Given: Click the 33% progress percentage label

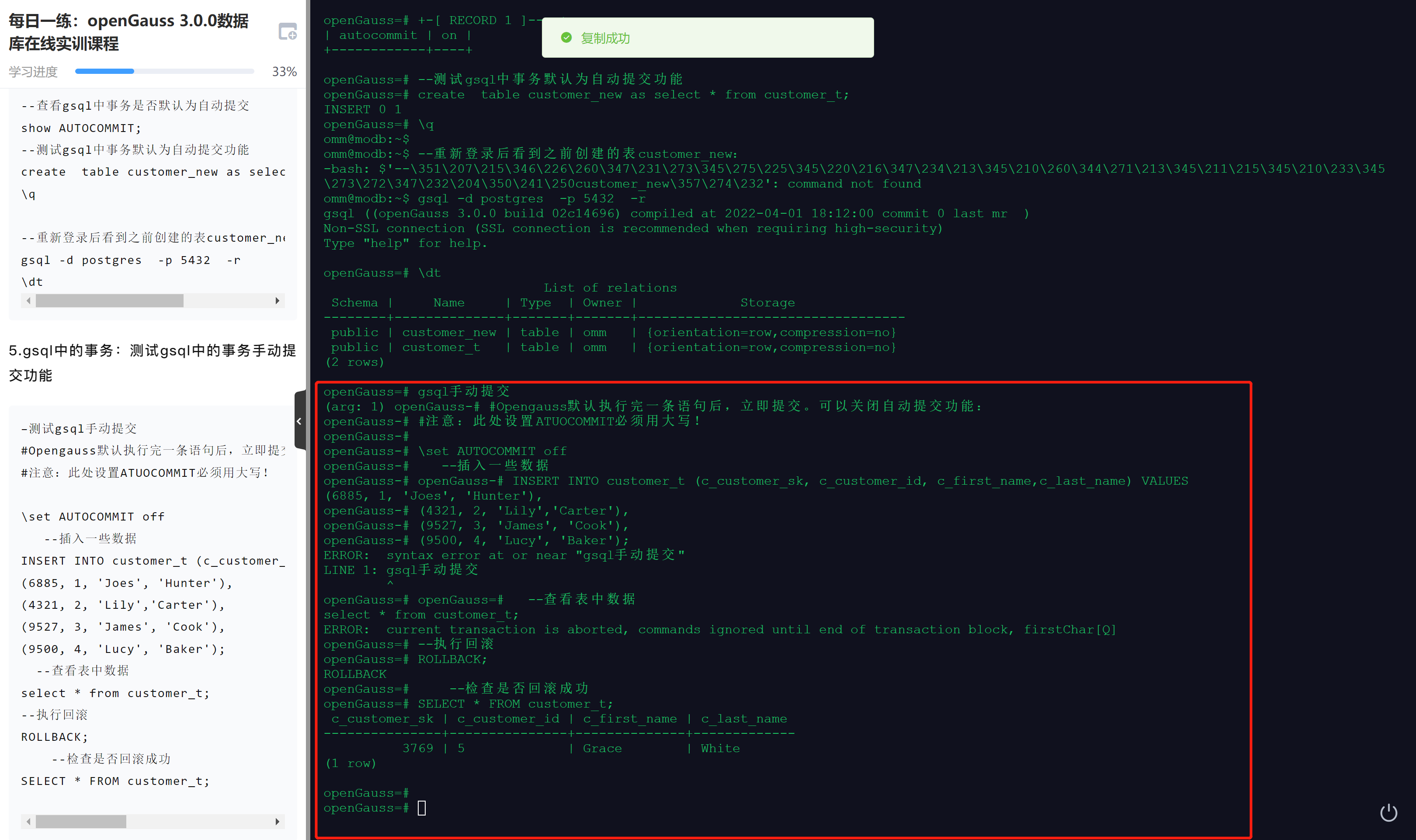Looking at the screenshot, I should tap(284, 72).
